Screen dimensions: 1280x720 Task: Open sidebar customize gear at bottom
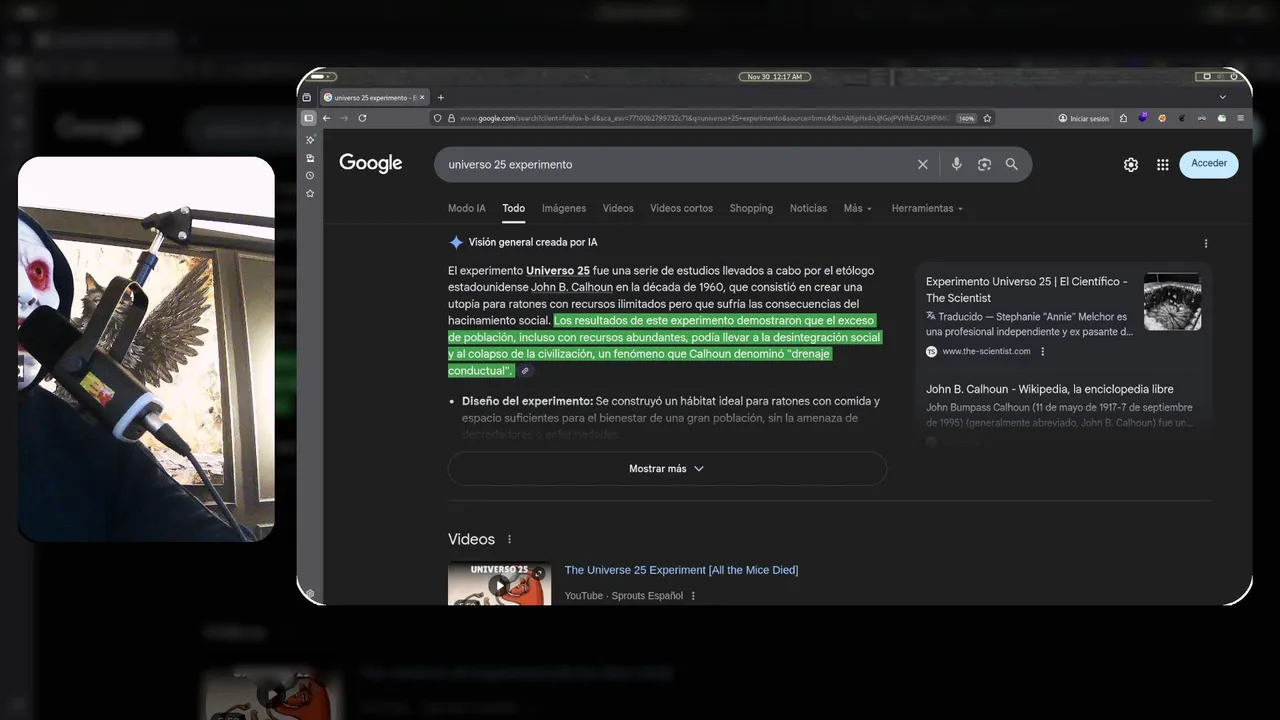310,594
